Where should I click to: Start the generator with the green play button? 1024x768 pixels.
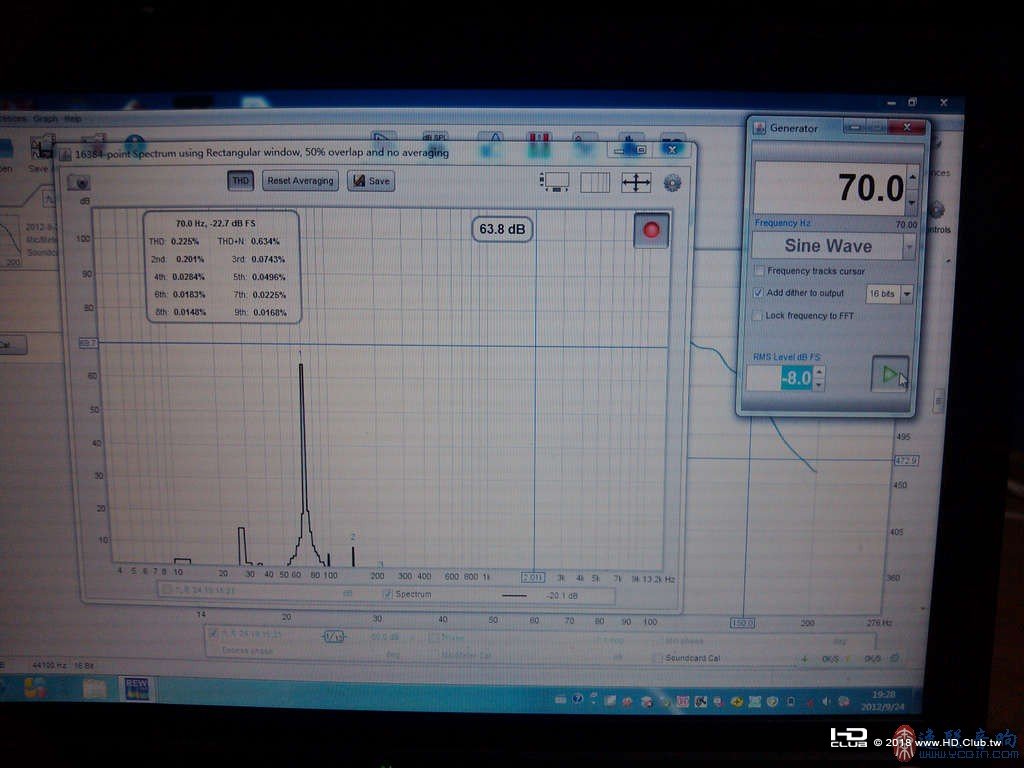click(x=889, y=374)
